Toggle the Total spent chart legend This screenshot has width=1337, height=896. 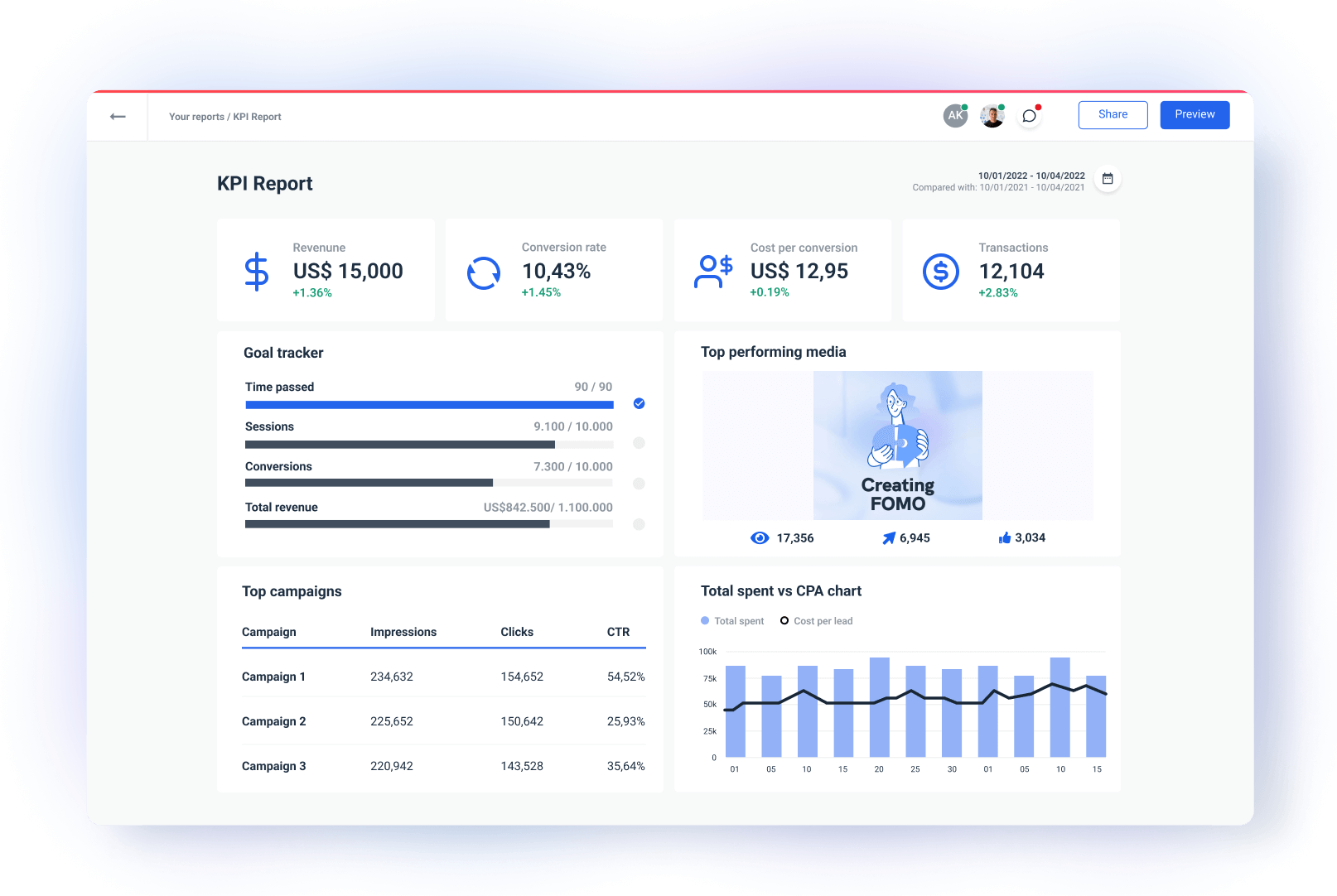[x=731, y=620]
